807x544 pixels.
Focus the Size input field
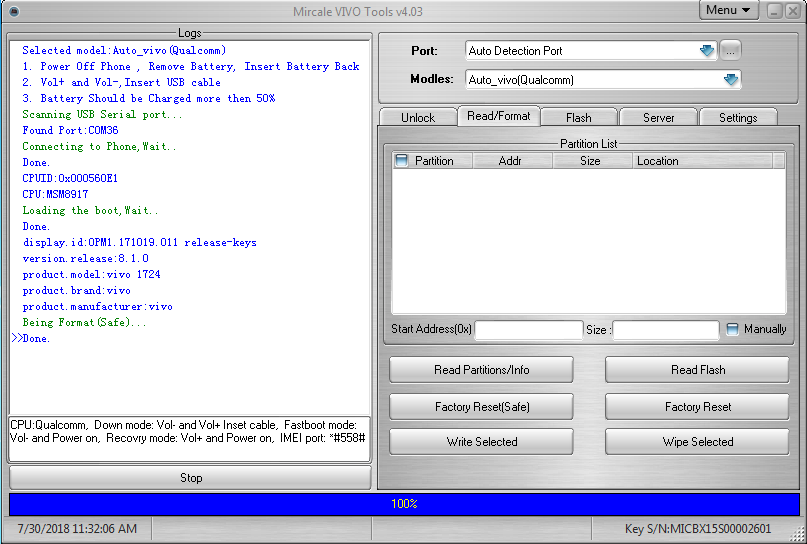point(666,330)
